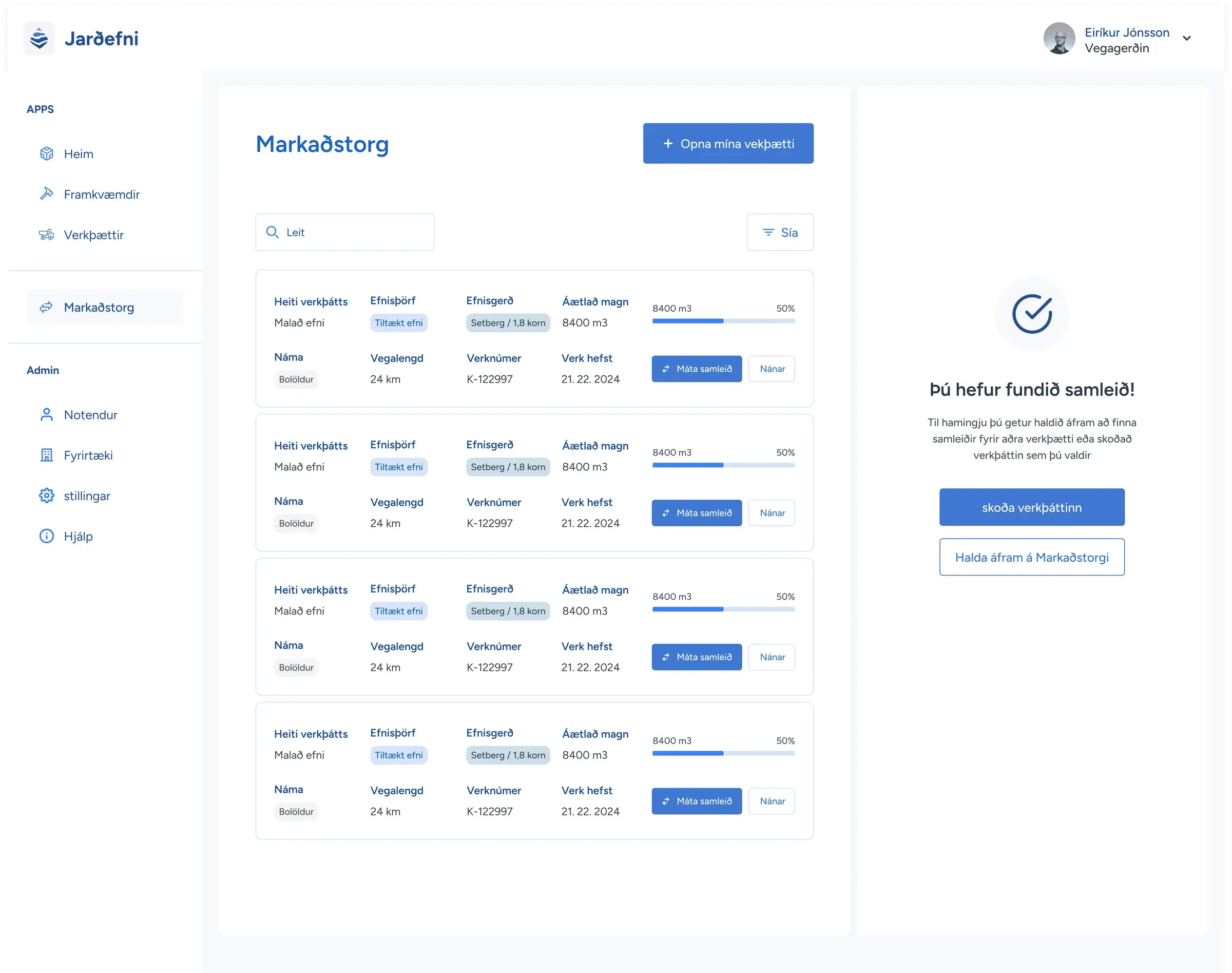Click the filter lines icon next to Sía

tap(768, 233)
